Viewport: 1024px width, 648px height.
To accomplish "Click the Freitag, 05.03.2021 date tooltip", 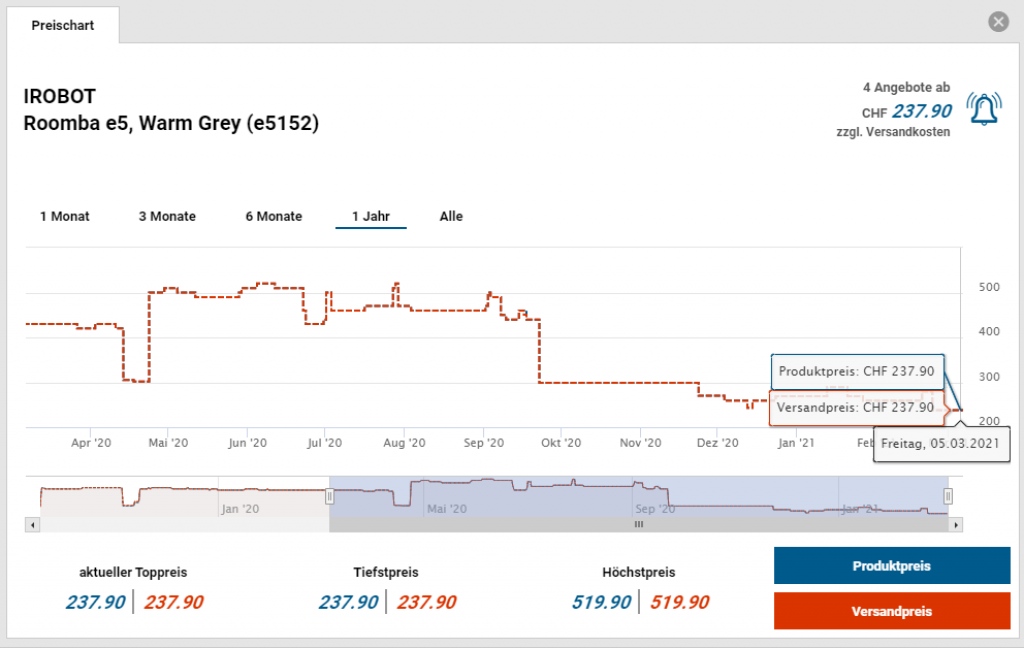I will (x=940, y=444).
